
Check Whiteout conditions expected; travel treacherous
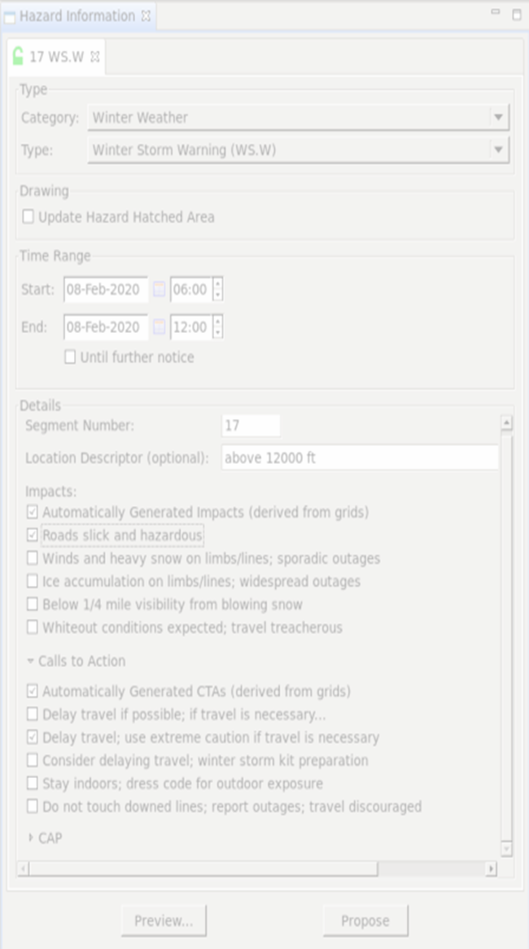click(32, 627)
